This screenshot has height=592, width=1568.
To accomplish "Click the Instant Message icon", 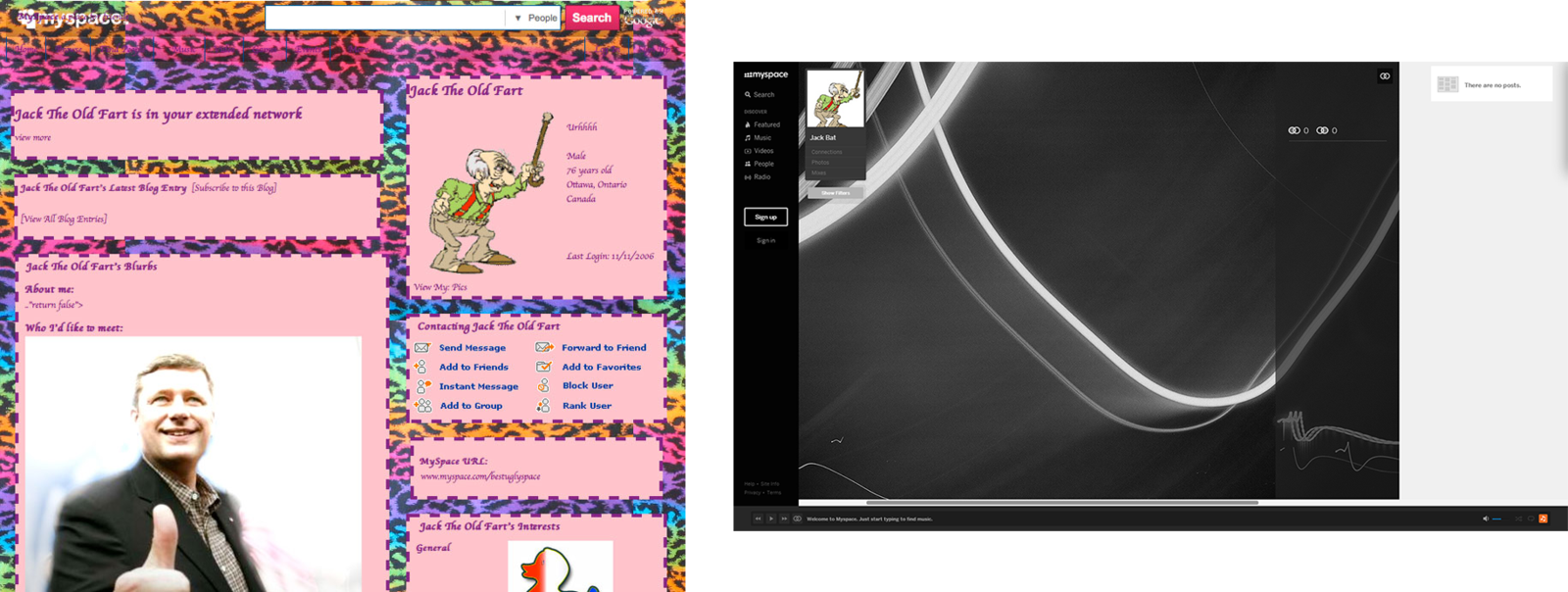I will point(423,386).
